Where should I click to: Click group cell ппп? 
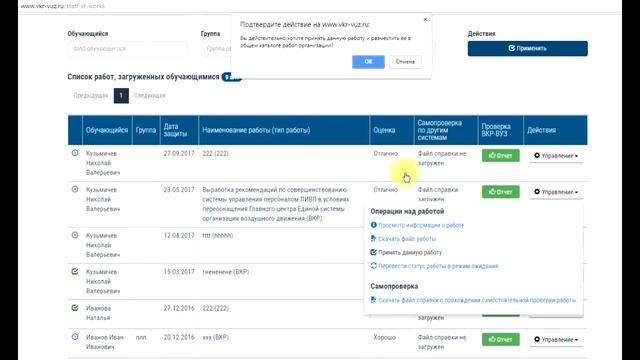pos(141,338)
